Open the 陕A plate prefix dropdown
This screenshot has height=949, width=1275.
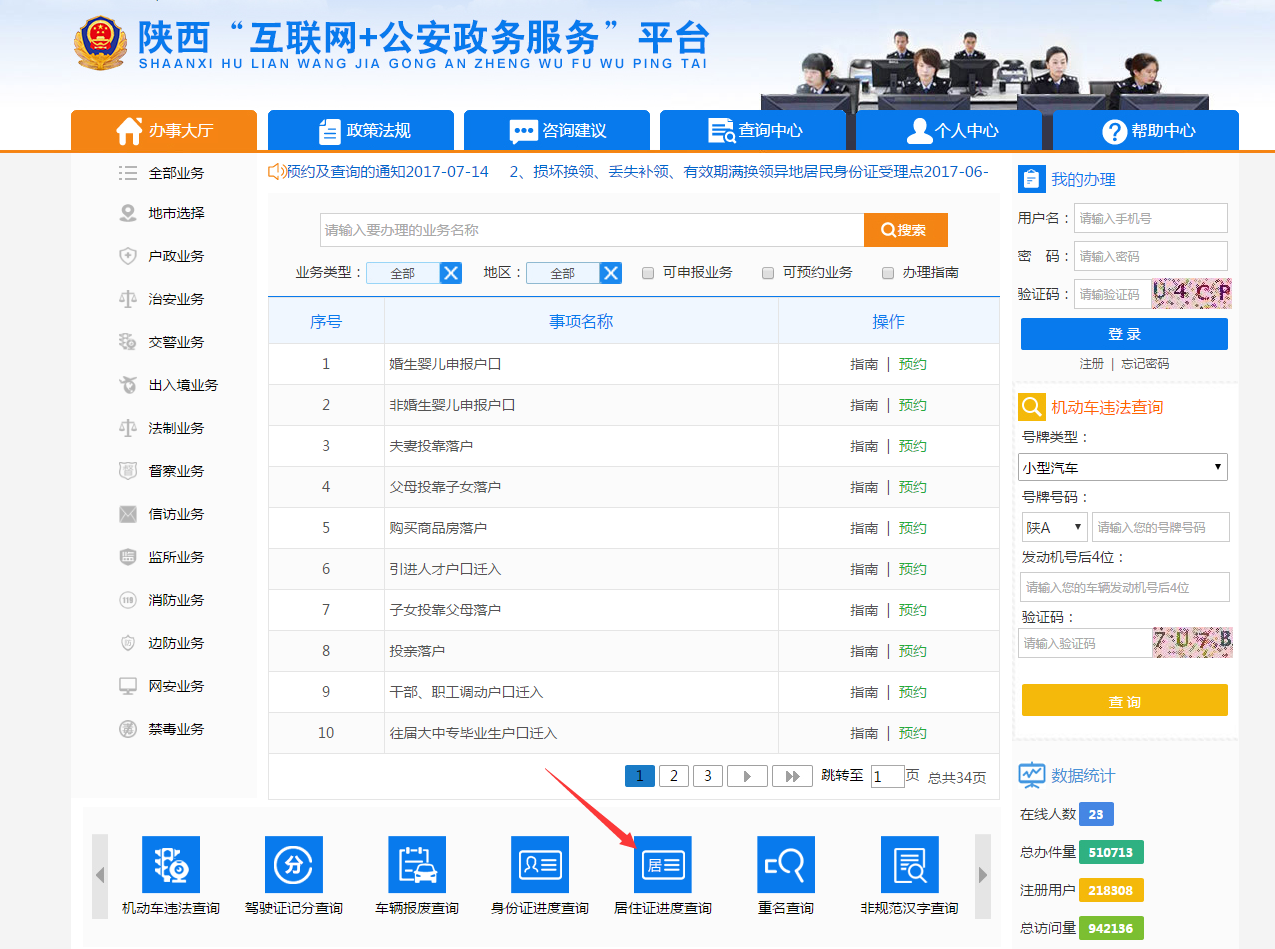(x=1054, y=527)
